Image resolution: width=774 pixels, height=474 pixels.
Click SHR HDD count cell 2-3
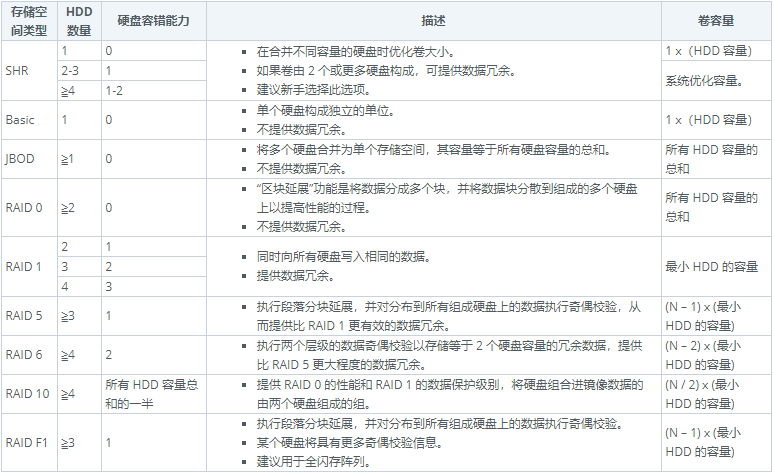[x=79, y=71]
